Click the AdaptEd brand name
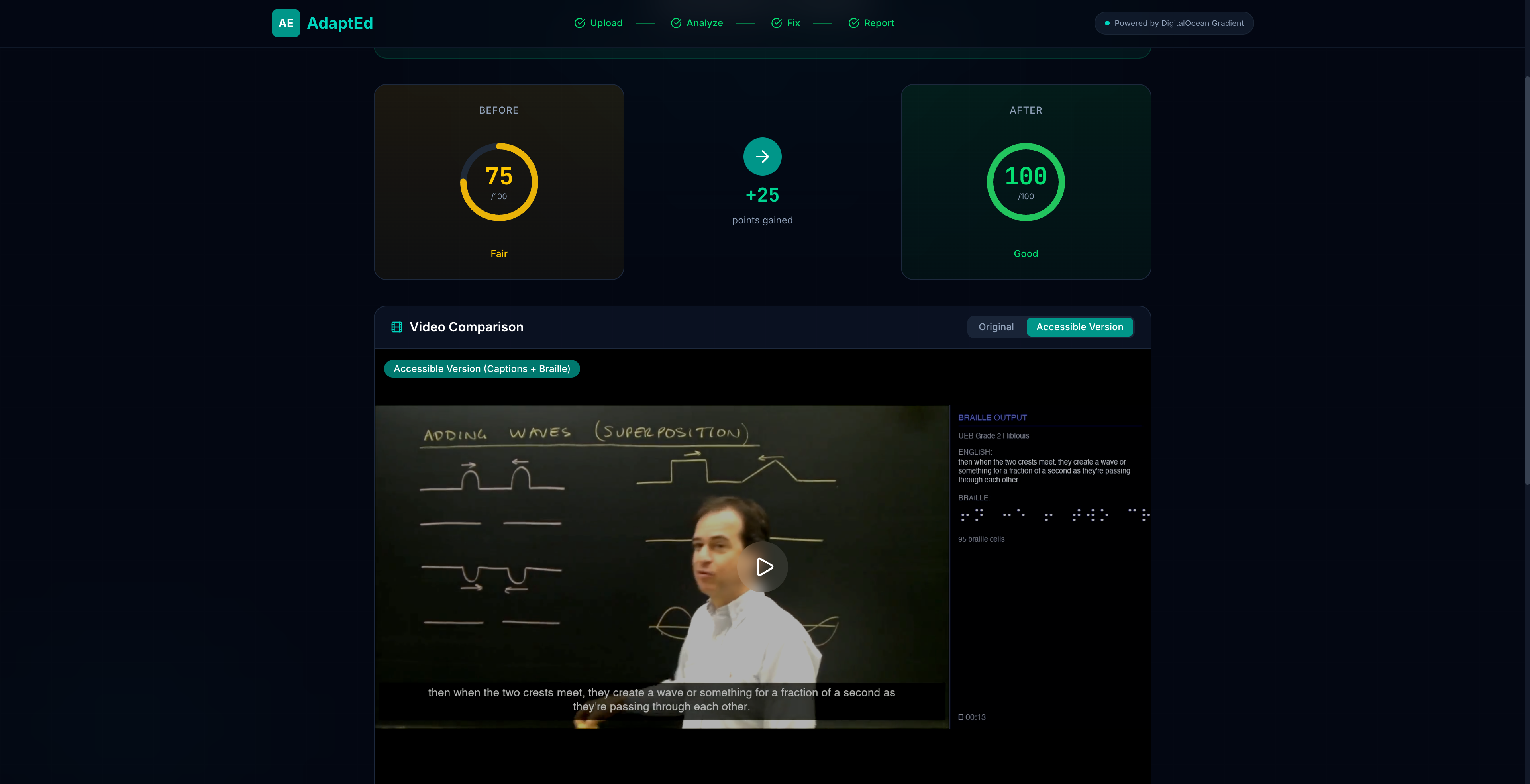Viewport: 1530px width, 784px height. (x=340, y=23)
